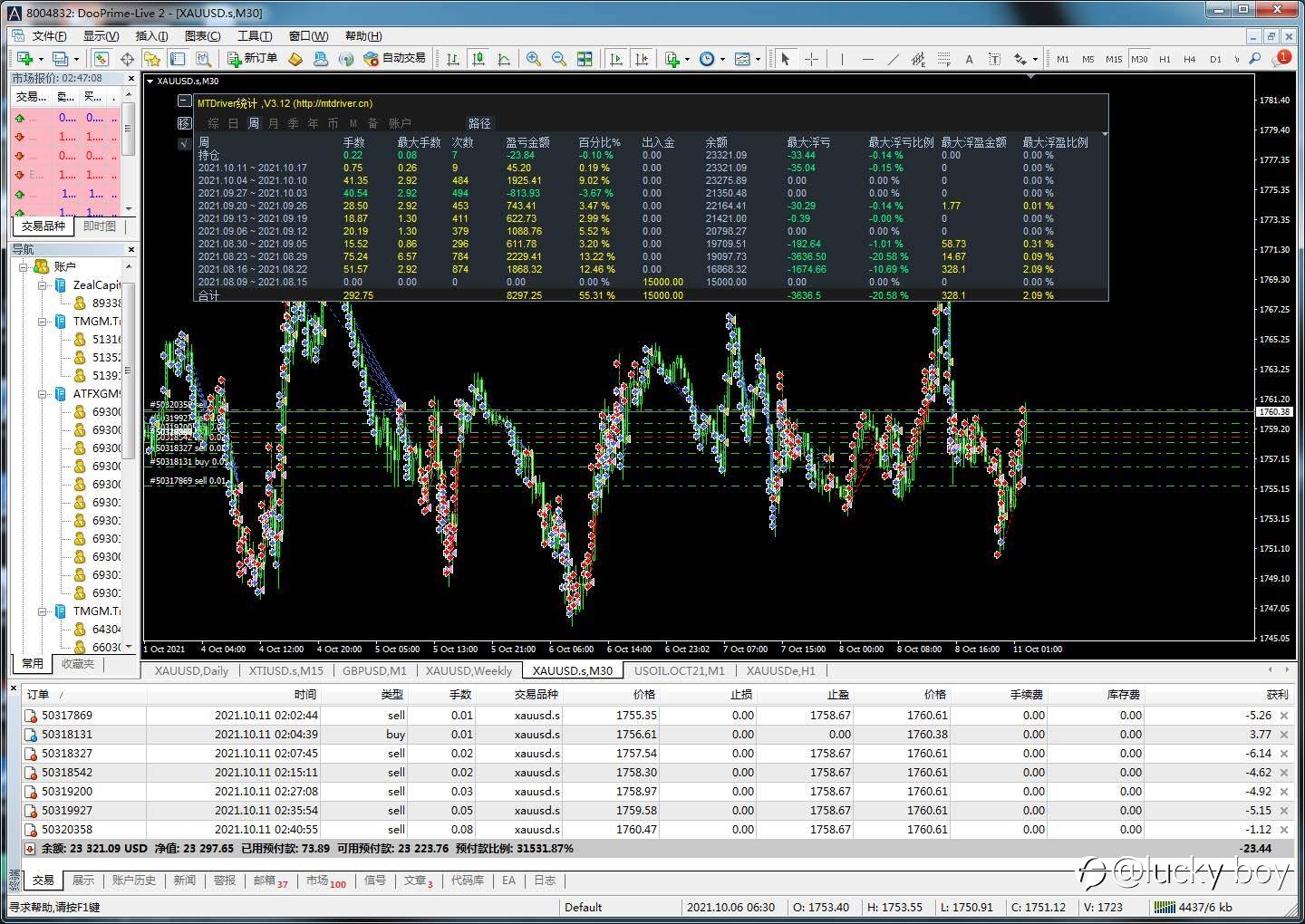This screenshot has width=1305, height=924.
Task: Select the H1 timeframe button
Action: (x=1165, y=59)
